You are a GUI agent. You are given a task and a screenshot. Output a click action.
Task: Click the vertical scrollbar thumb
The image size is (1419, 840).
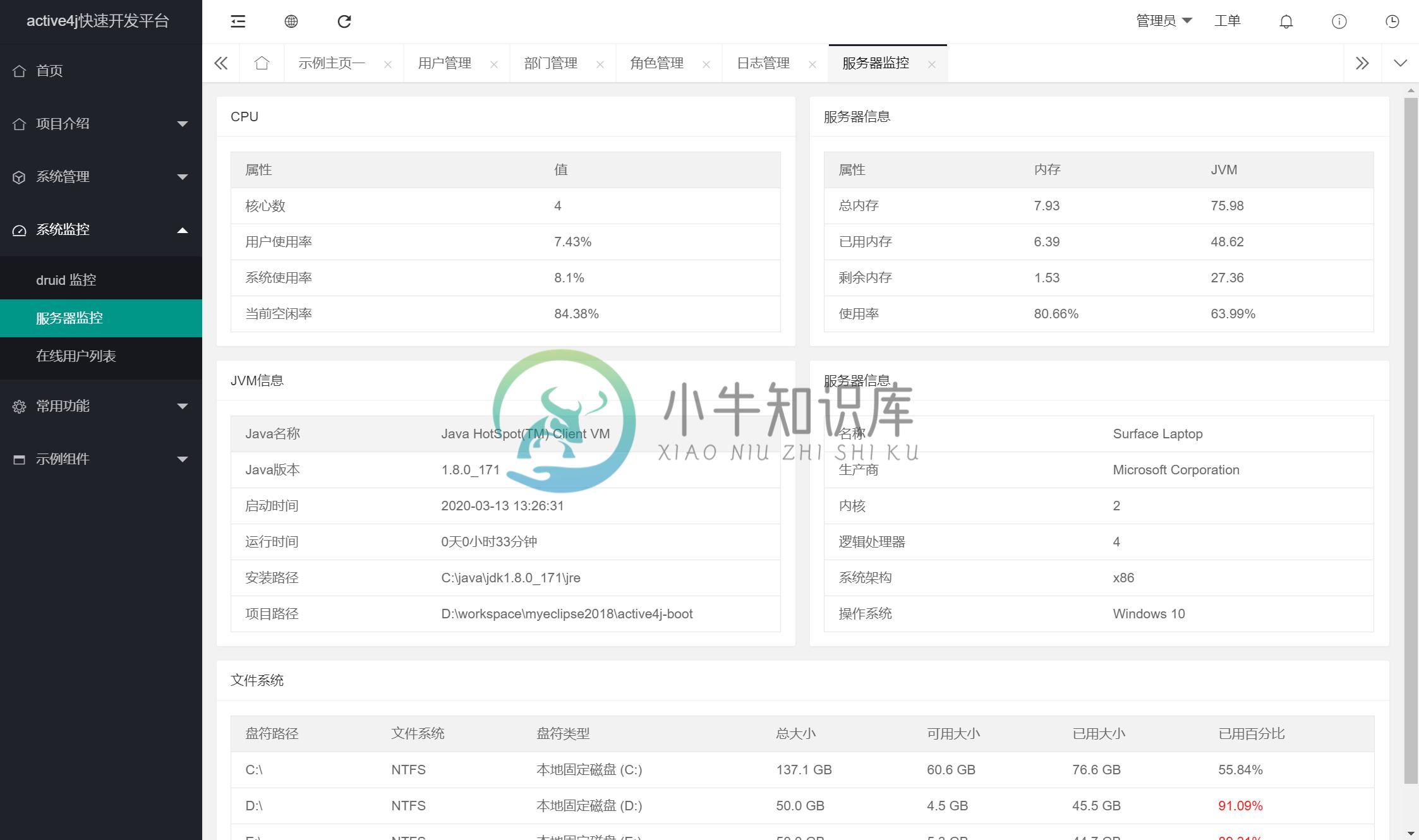click(1411, 440)
